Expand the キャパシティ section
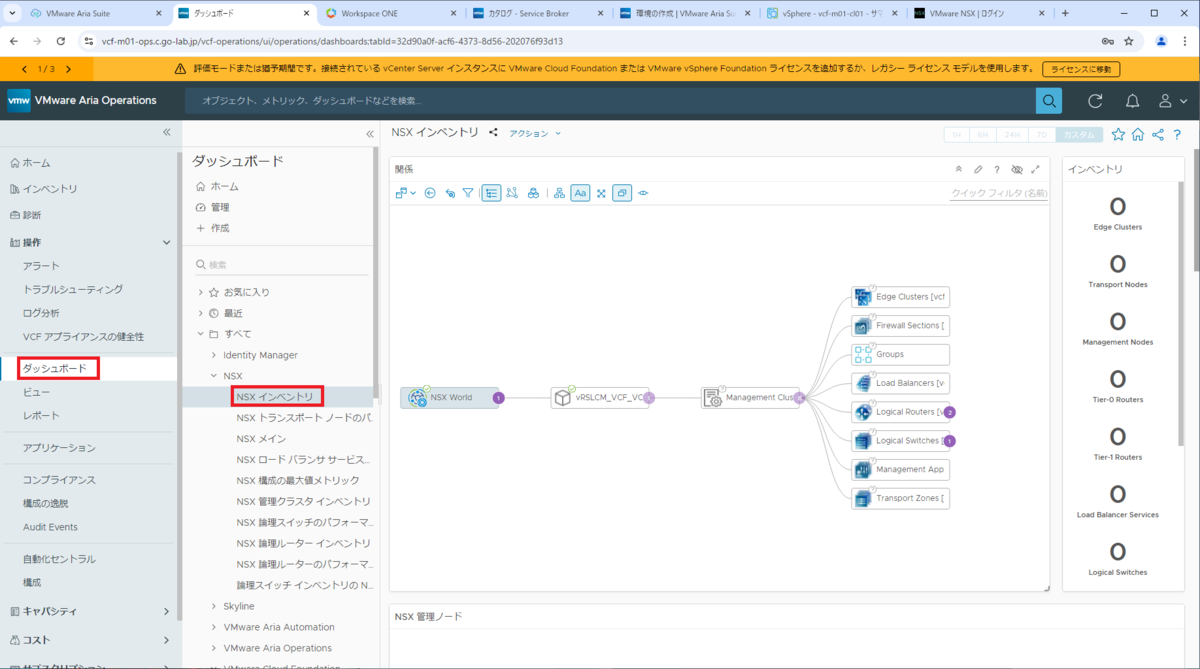The width and height of the screenshot is (1200, 669). (x=167, y=611)
